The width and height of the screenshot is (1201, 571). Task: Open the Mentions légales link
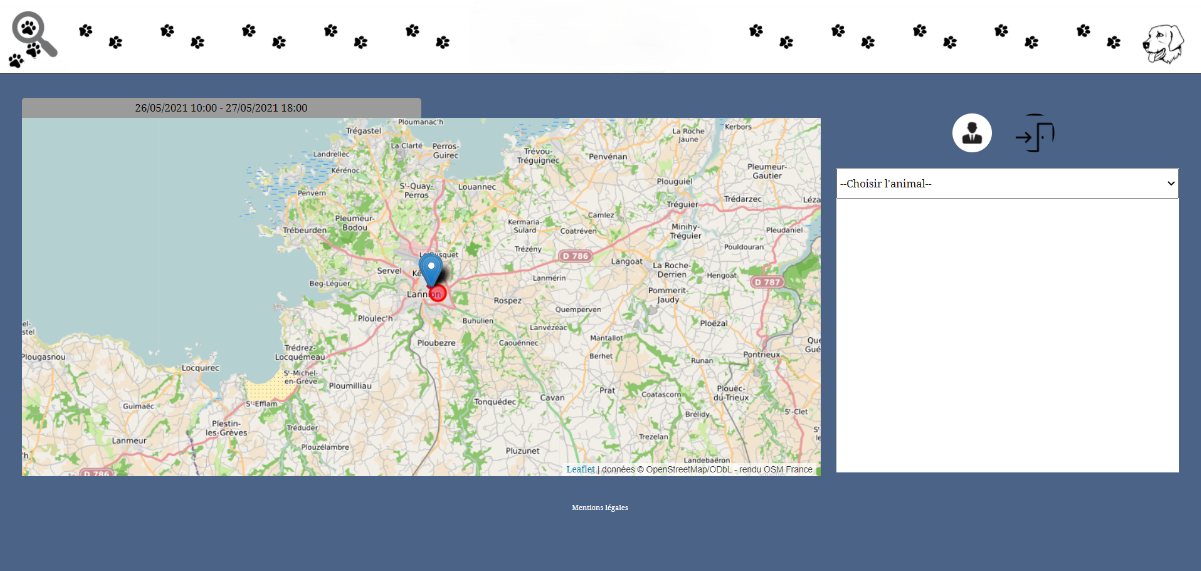600,507
